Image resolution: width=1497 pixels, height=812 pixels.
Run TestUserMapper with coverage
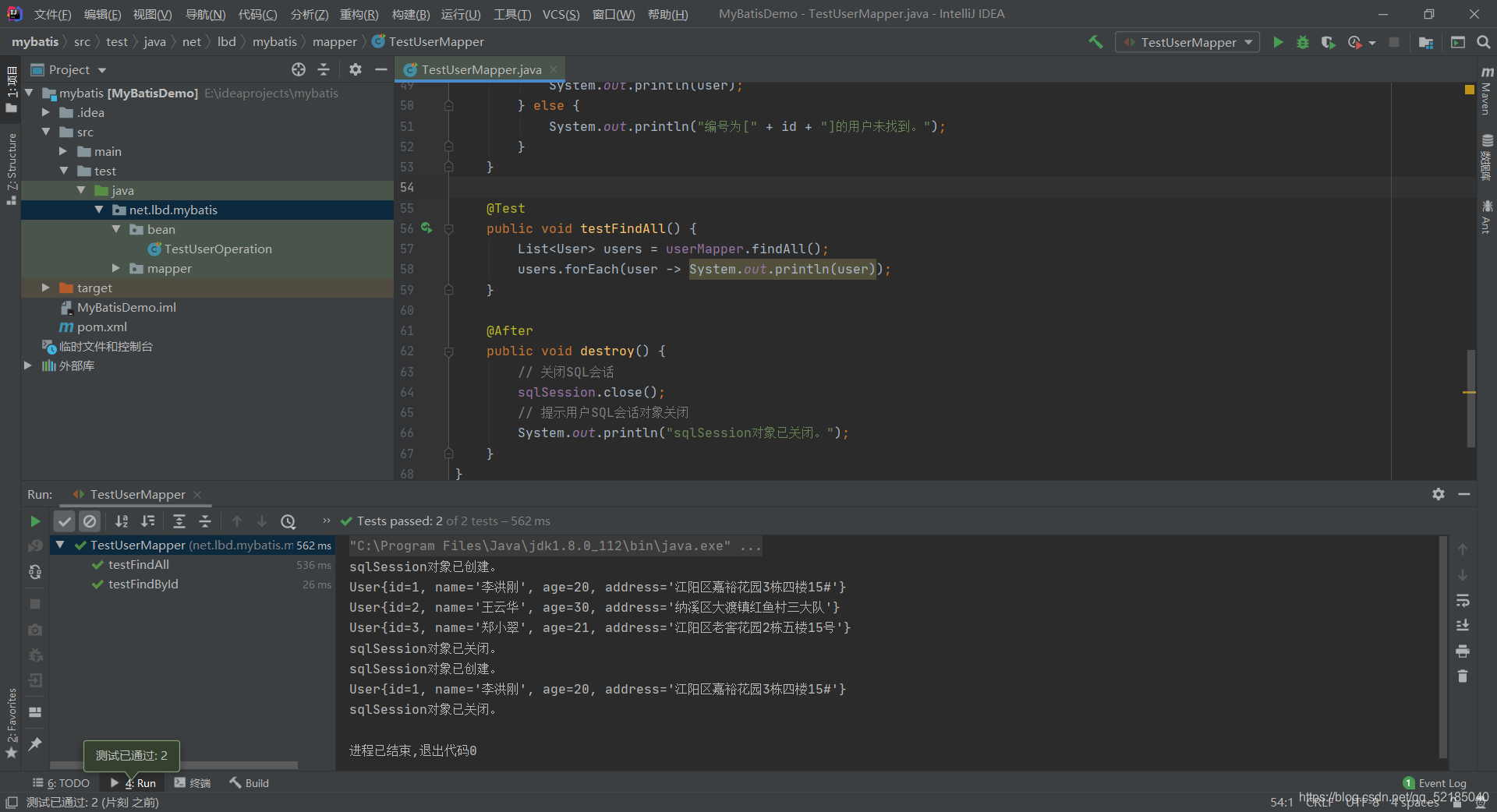(1329, 42)
